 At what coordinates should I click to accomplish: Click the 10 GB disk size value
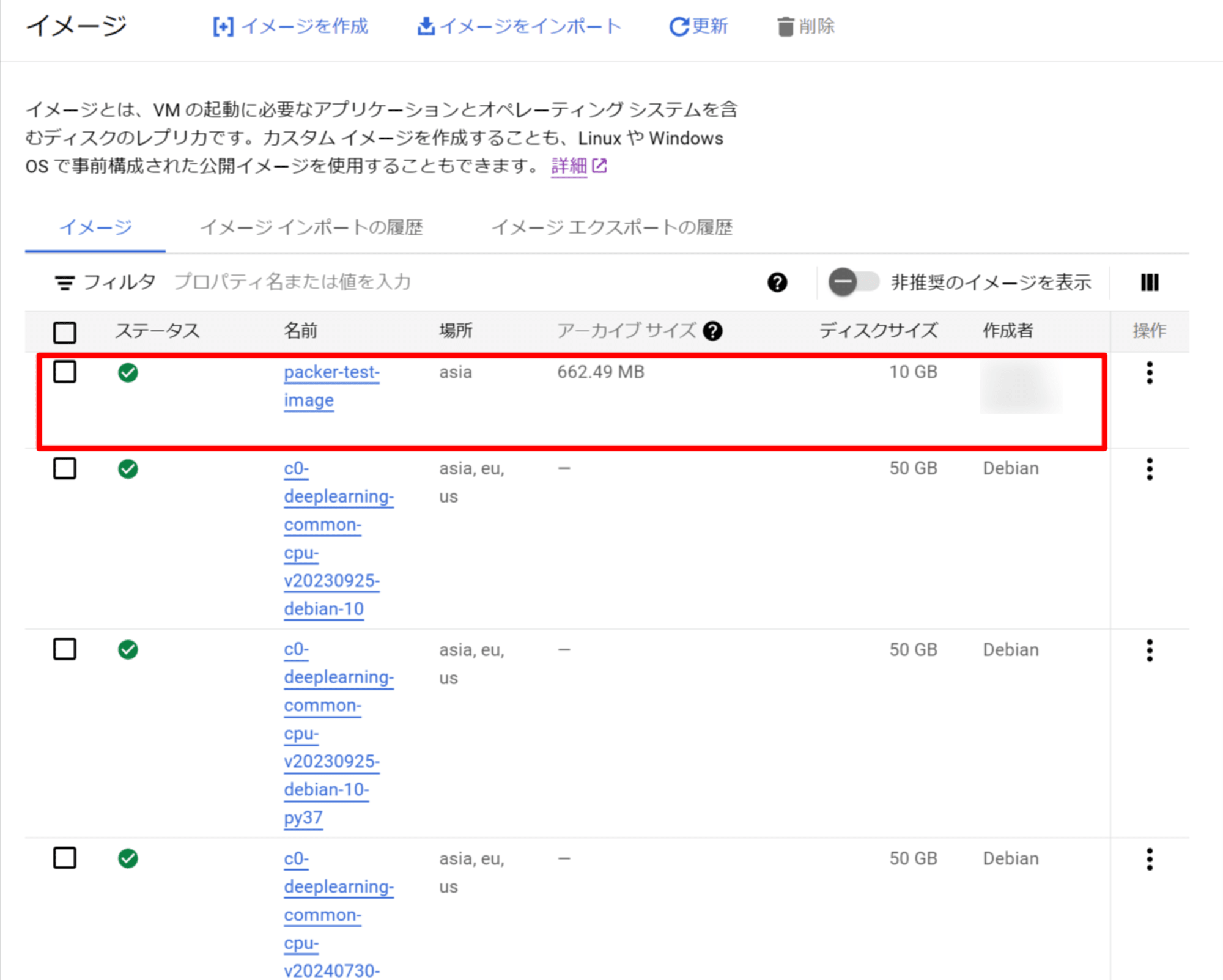point(913,372)
